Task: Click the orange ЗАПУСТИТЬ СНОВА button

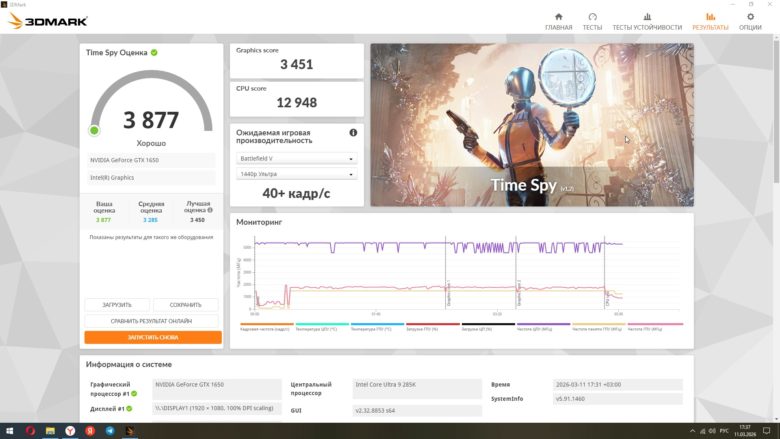Action: coord(153,338)
